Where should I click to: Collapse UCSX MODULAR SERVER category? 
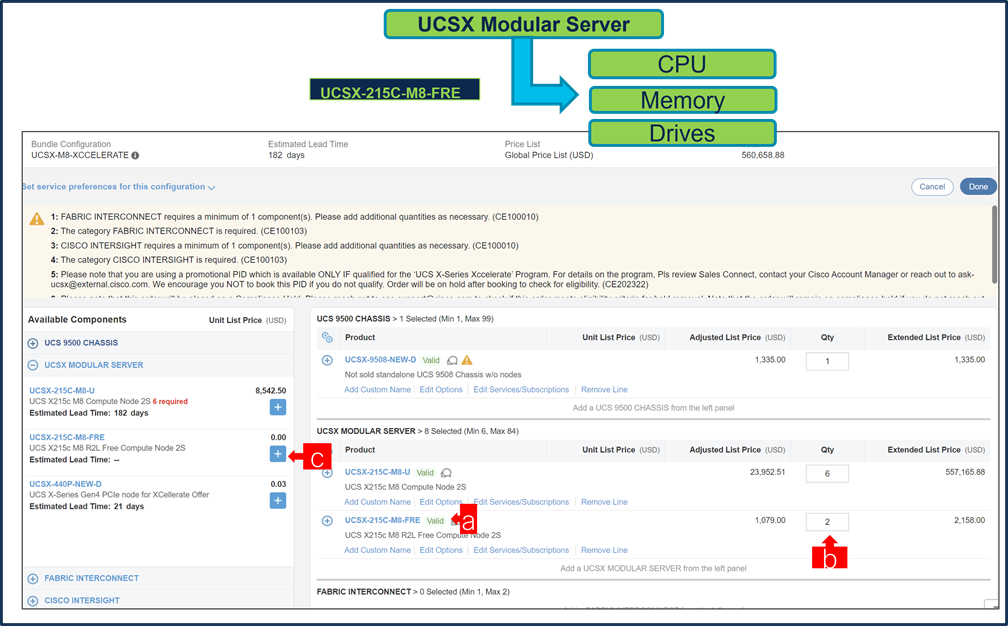[33, 365]
